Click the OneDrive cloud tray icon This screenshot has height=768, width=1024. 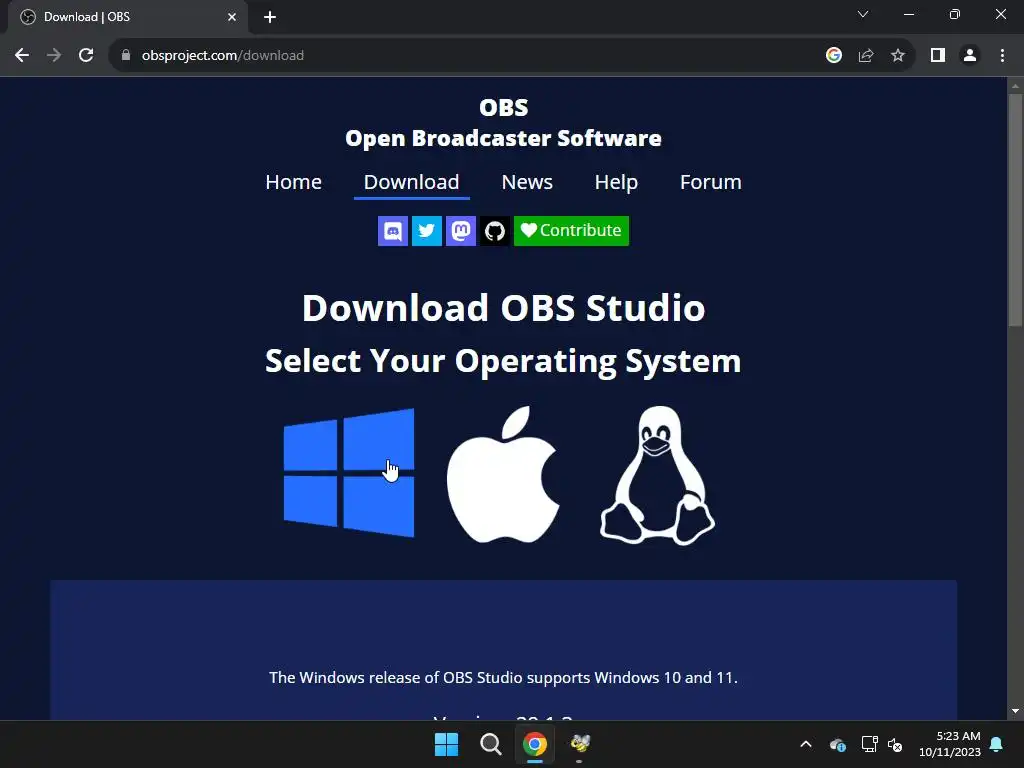[x=838, y=744]
